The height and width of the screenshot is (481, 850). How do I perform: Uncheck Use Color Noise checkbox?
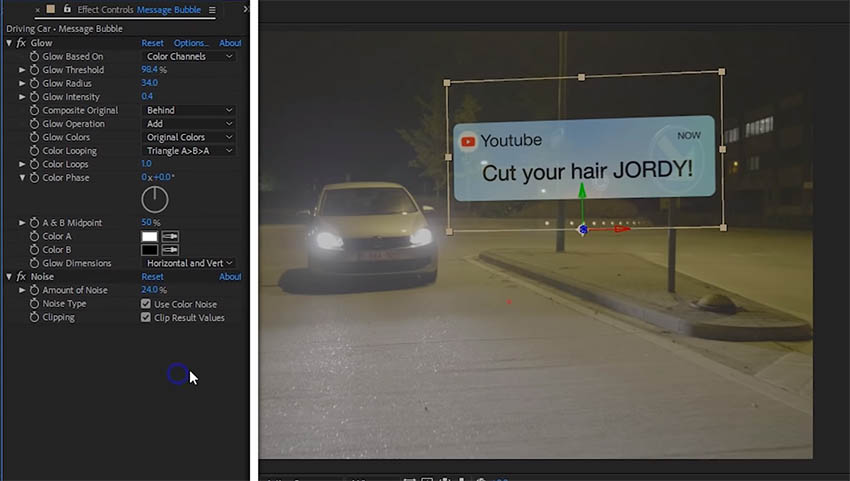coord(146,304)
